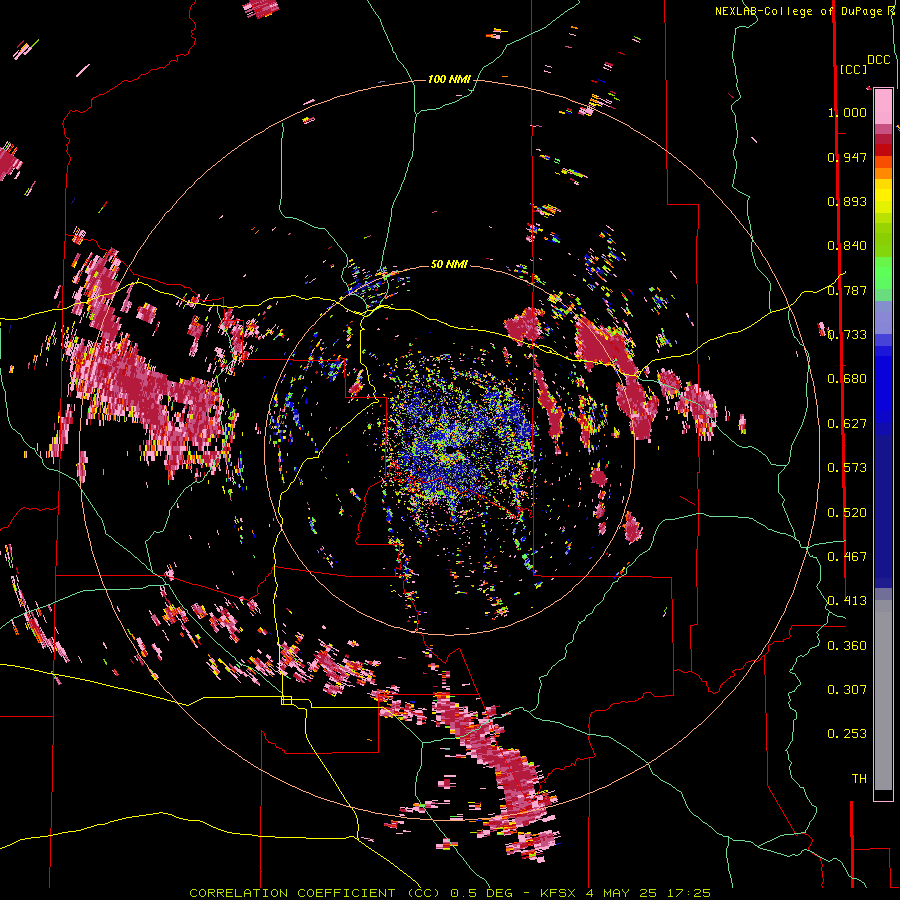This screenshot has height=900, width=900.
Task: Click the DCC label above the color bar
Action: point(879,60)
